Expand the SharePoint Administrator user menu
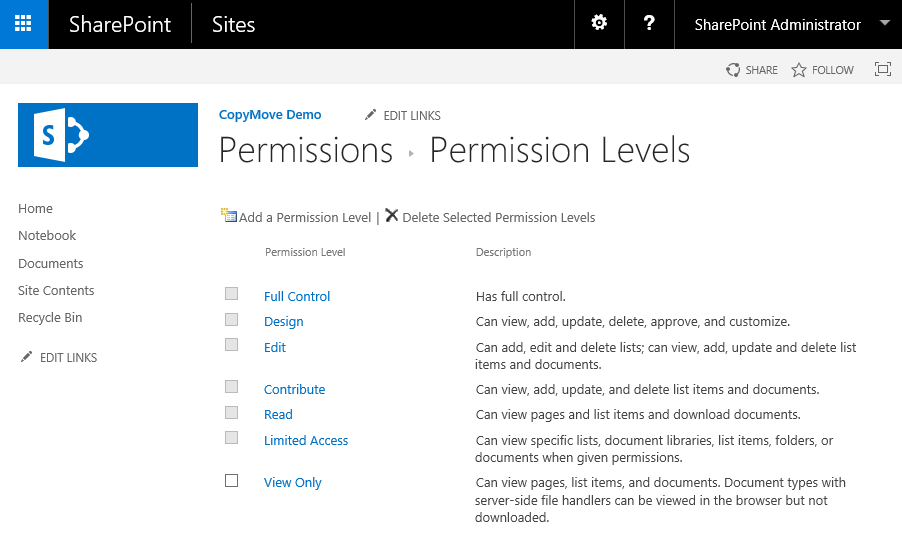The height and width of the screenshot is (537, 902). pyautogui.click(x=884, y=24)
